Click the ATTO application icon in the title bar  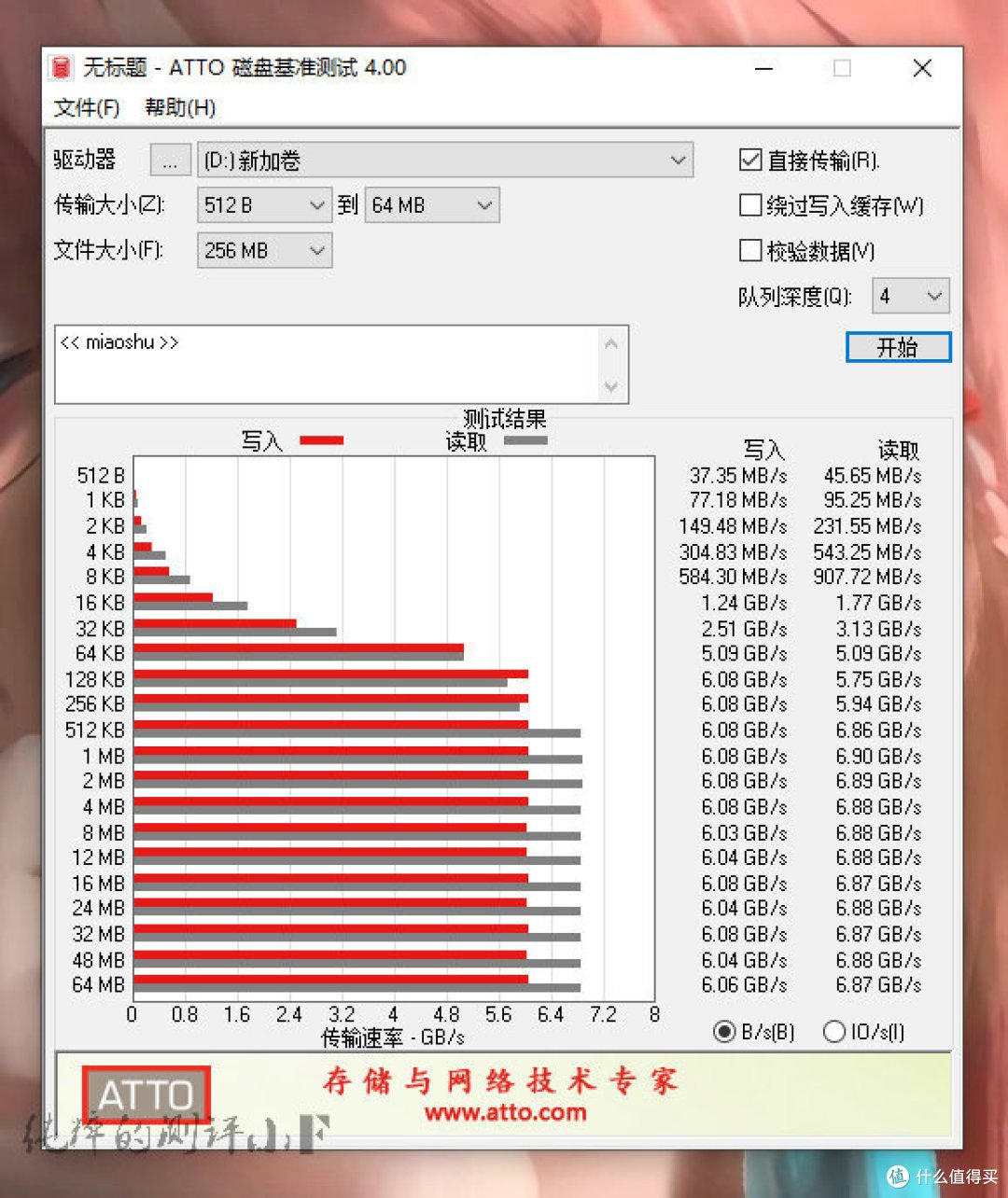tap(60, 67)
